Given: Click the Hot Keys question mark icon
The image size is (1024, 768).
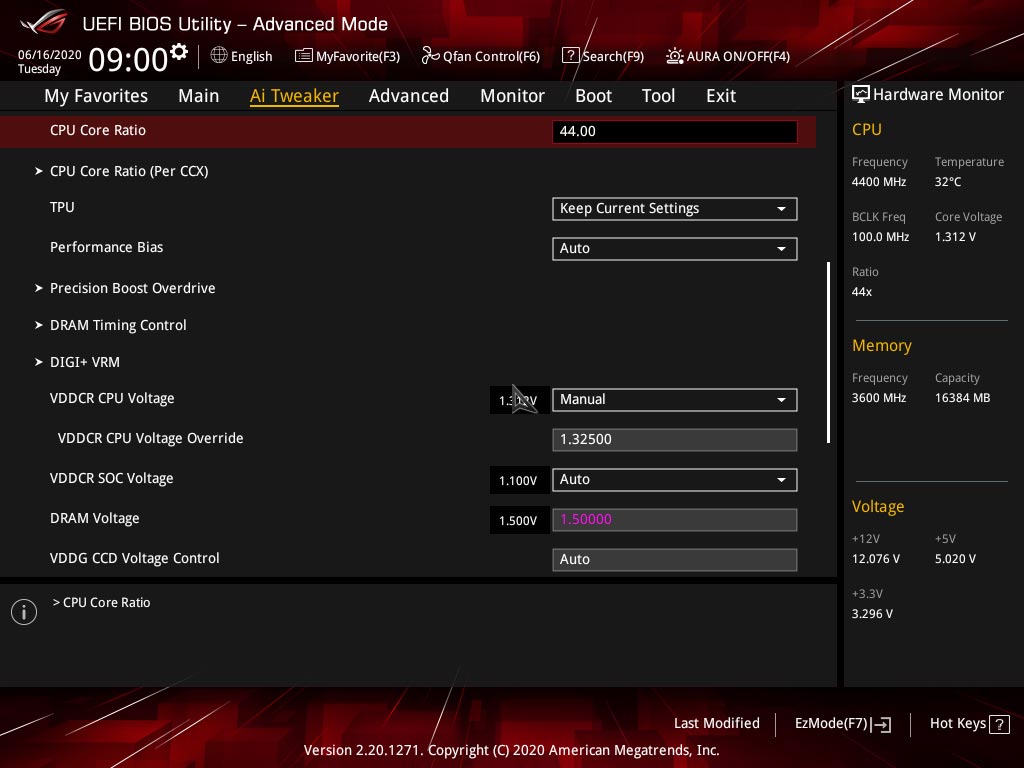Looking at the screenshot, I should [999, 724].
